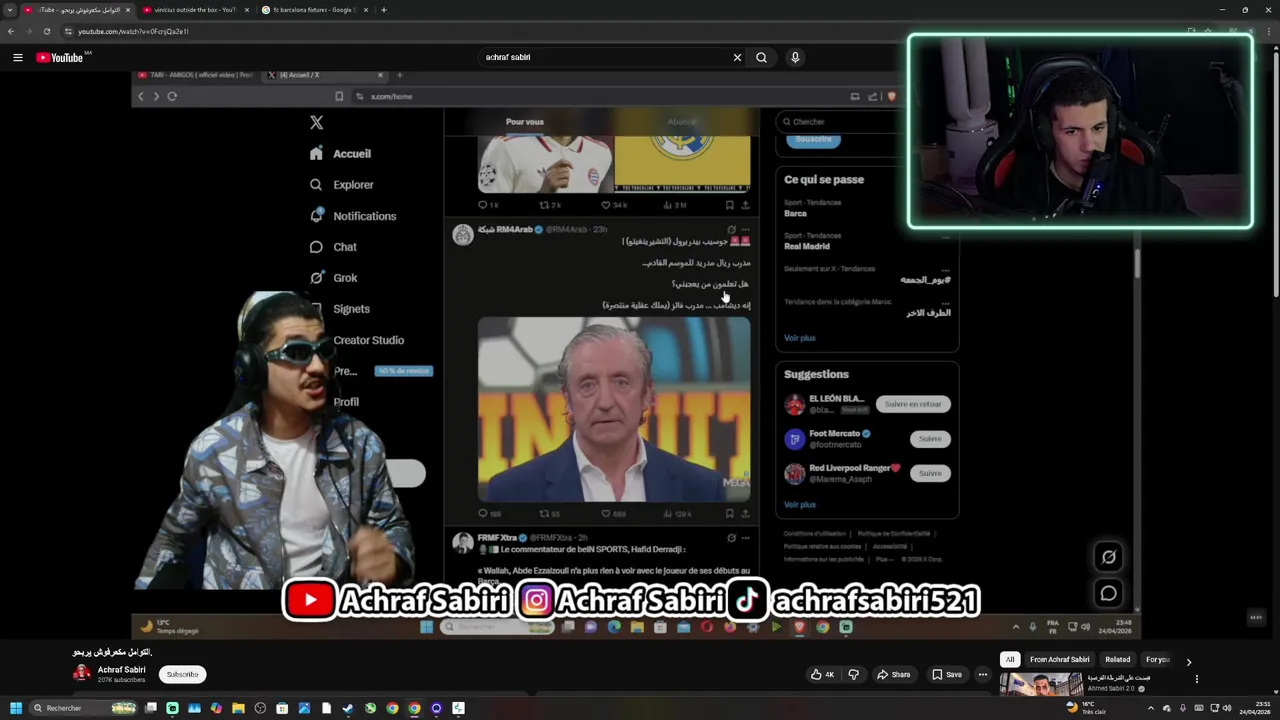This screenshot has width=1280, height=720.
Task: Go to YouTube home via the logo
Action: pyautogui.click(x=60, y=58)
